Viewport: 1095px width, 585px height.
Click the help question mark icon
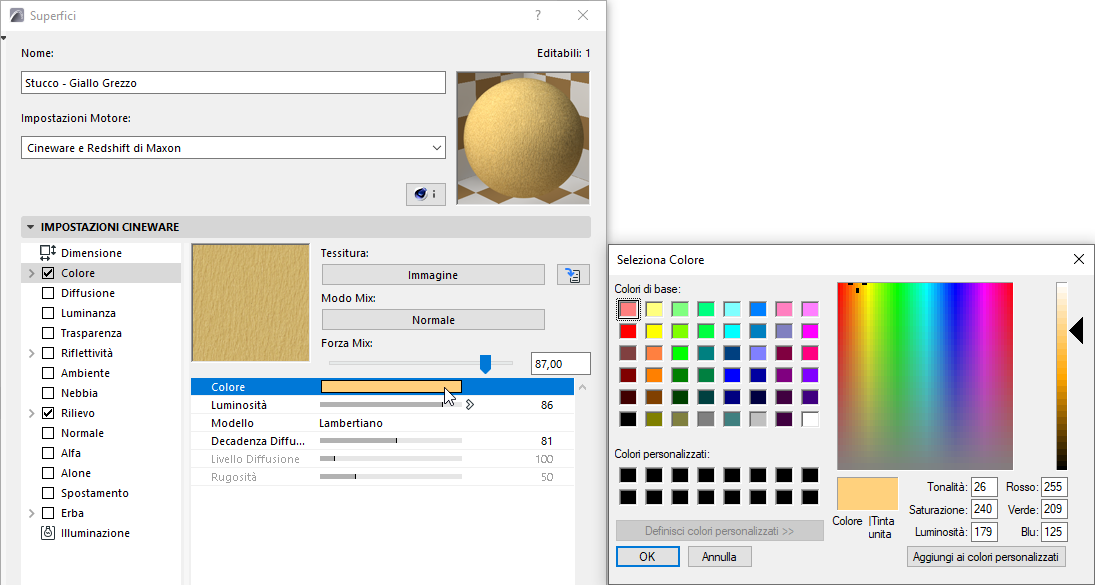[537, 14]
